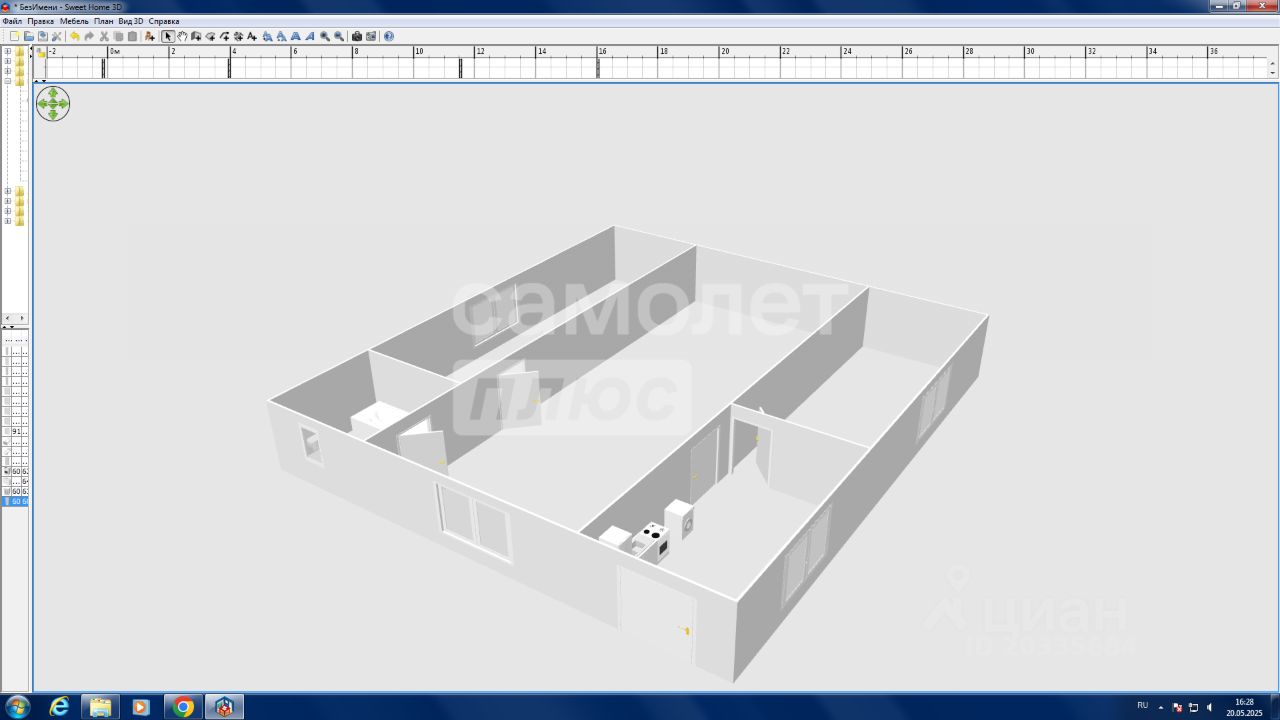This screenshot has width=1280, height=720.
Task: Toggle base plan lock icon beside ruler
Action: (40, 52)
